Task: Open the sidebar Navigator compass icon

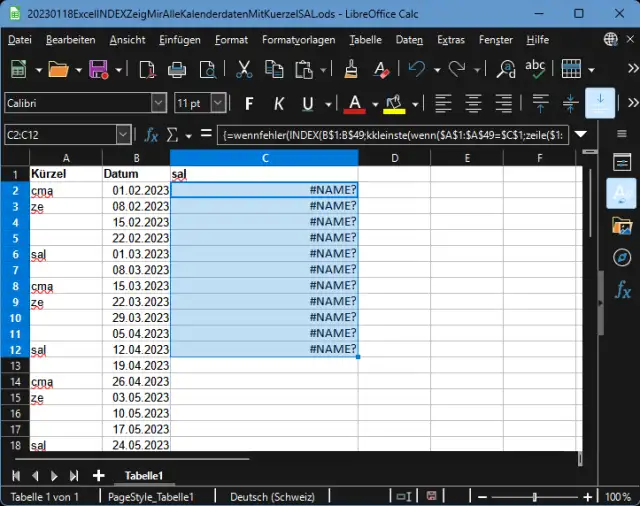Action: pyautogui.click(x=621, y=257)
